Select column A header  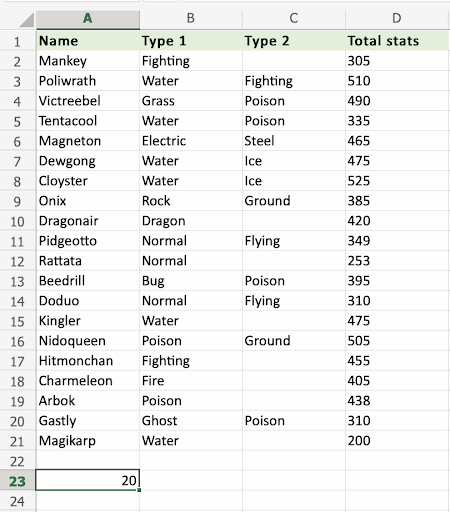(x=88, y=19)
